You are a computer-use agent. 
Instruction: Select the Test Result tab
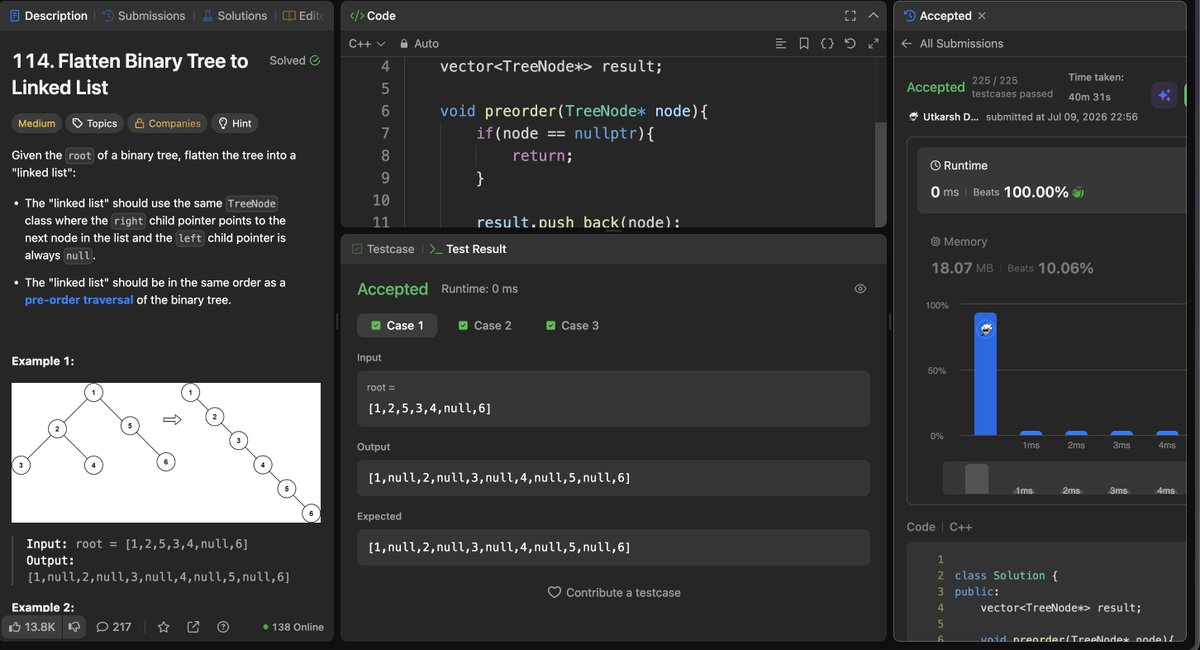[468, 249]
